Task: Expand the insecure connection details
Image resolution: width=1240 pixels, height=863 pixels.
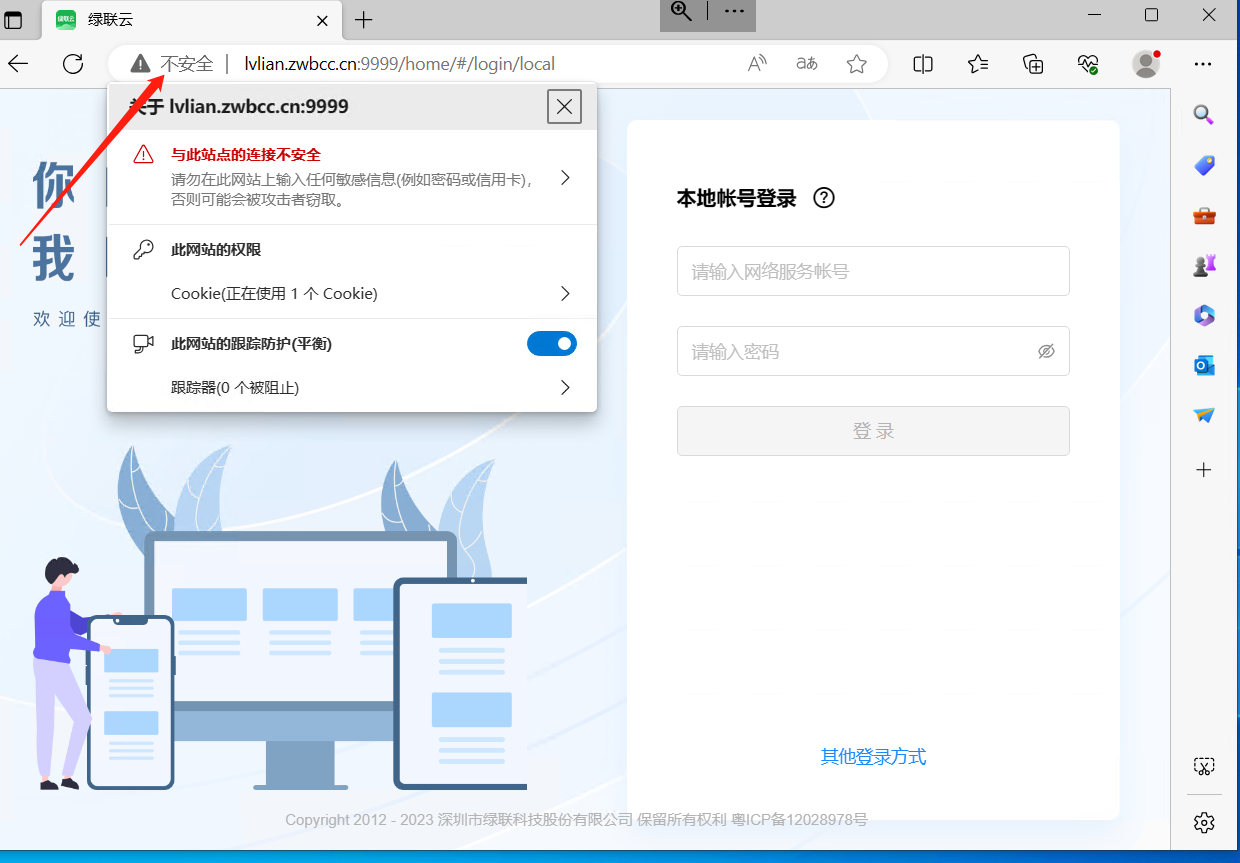Action: click(x=565, y=178)
